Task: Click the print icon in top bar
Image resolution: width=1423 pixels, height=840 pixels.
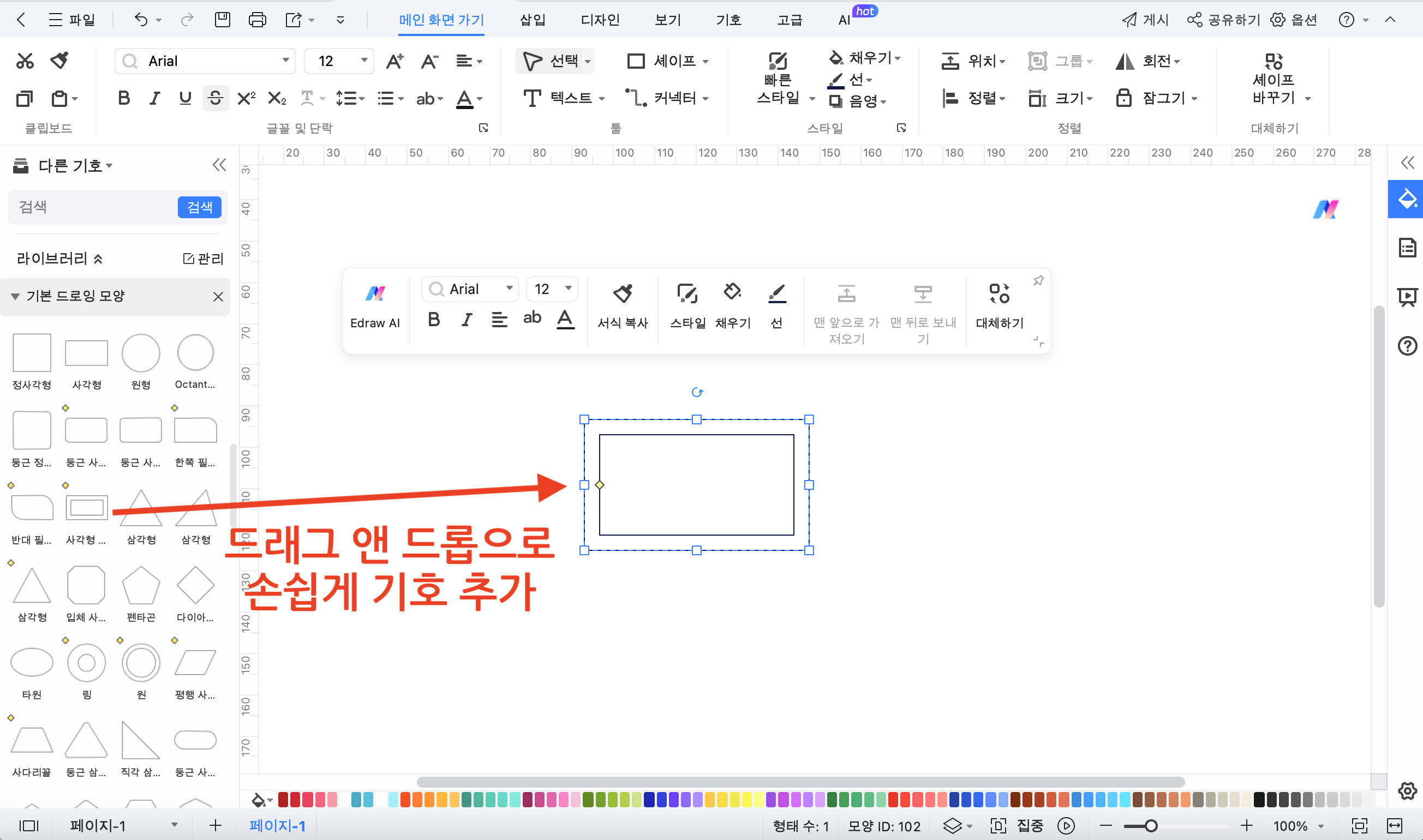Action: (258, 20)
